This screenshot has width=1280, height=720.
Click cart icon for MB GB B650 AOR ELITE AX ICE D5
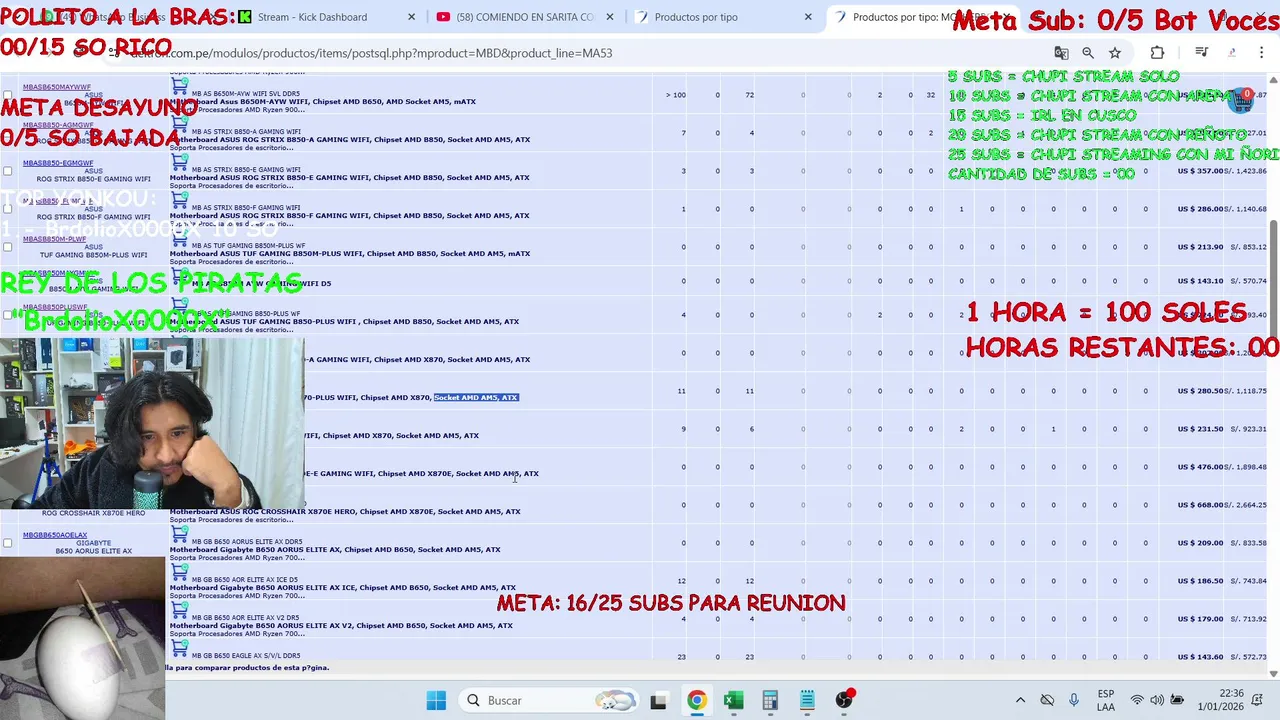[x=179, y=572]
